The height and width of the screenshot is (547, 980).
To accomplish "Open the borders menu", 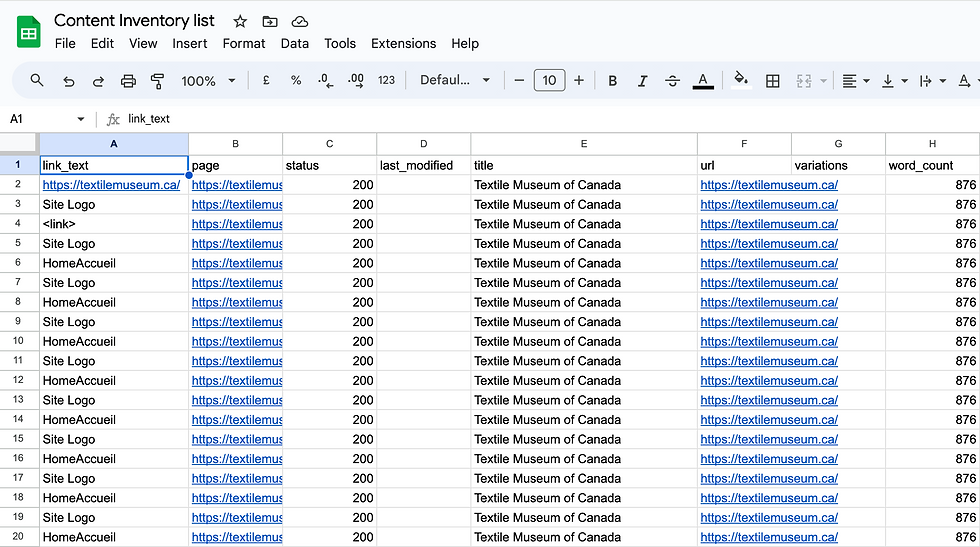I will coord(772,81).
